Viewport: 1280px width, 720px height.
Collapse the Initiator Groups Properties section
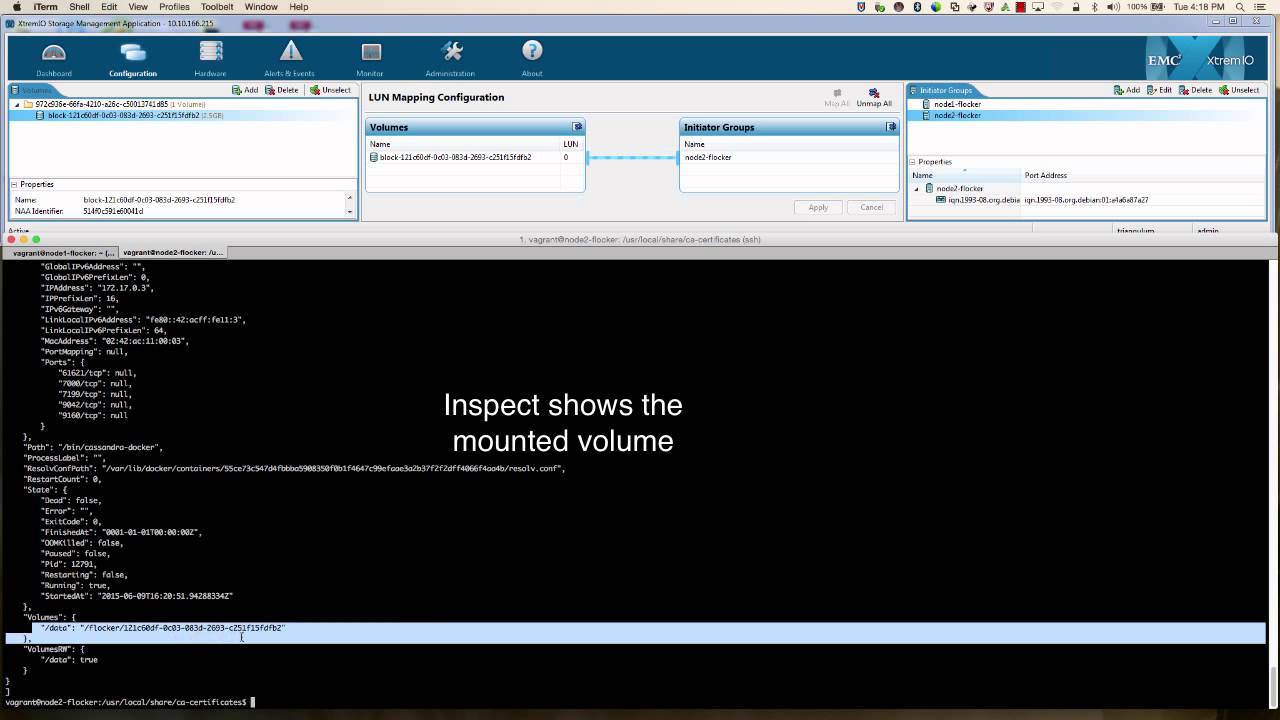pos(913,162)
